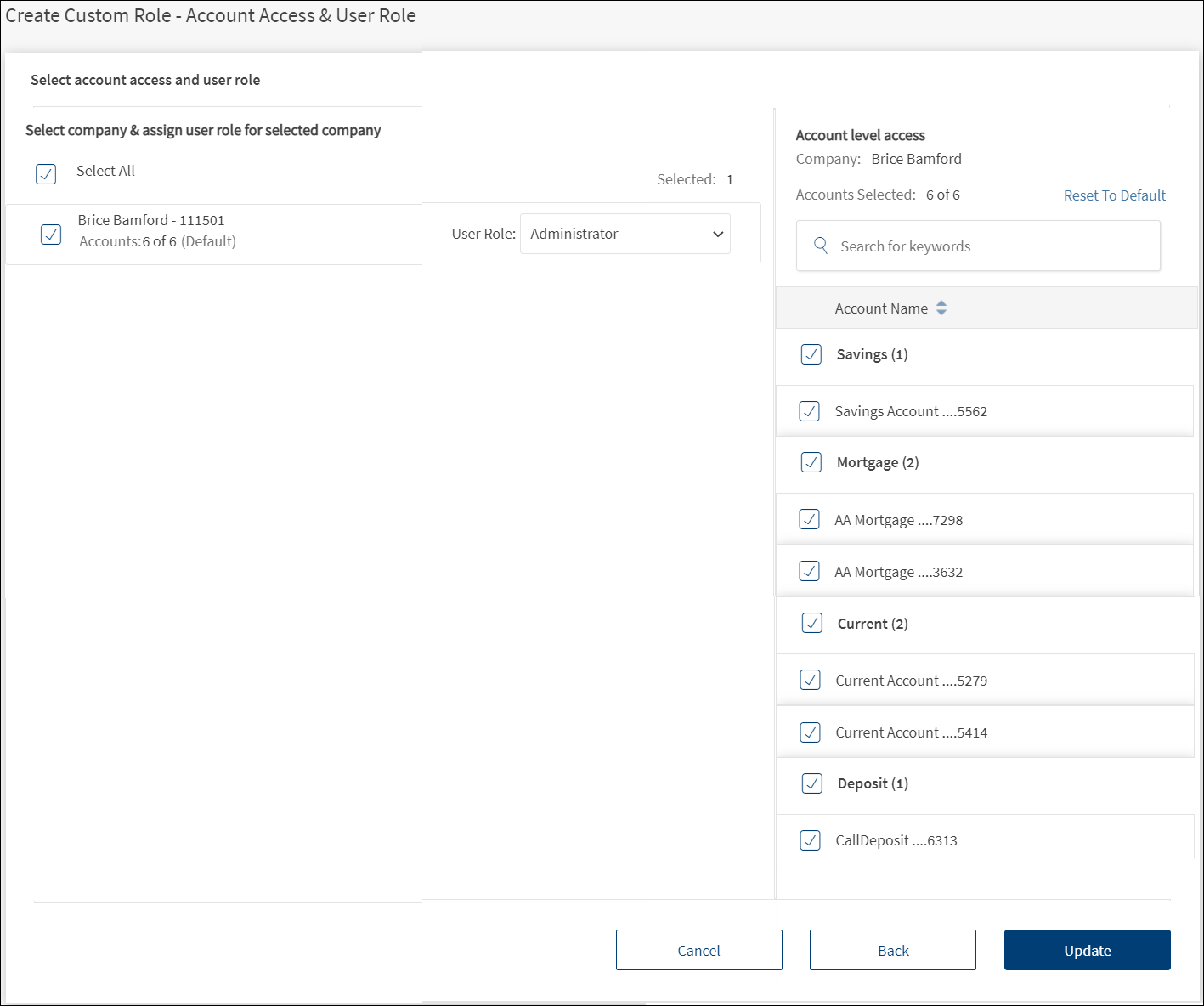Toggle the Current (2) group checkbox
This screenshot has height=1006, width=1204.
[812, 623]
